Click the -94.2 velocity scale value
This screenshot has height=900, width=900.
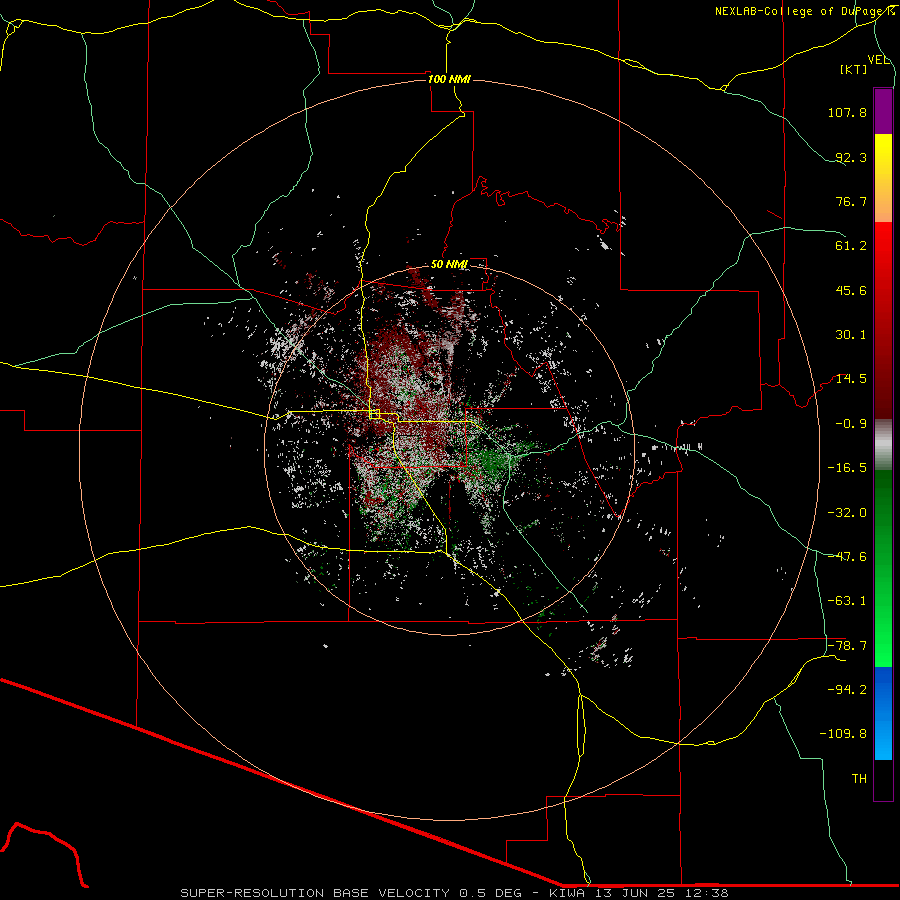point(847,689)
